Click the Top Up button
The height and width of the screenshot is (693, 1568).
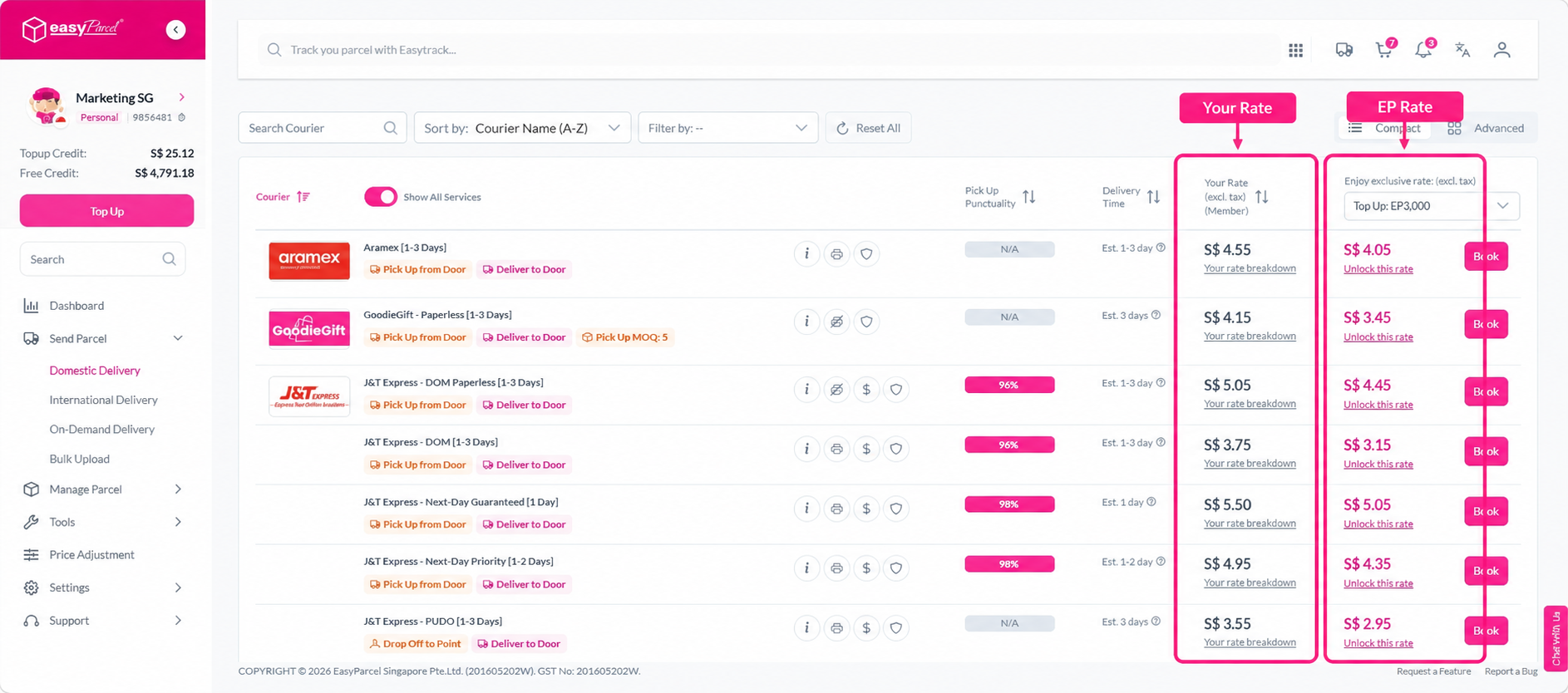(x=106, y=211)
